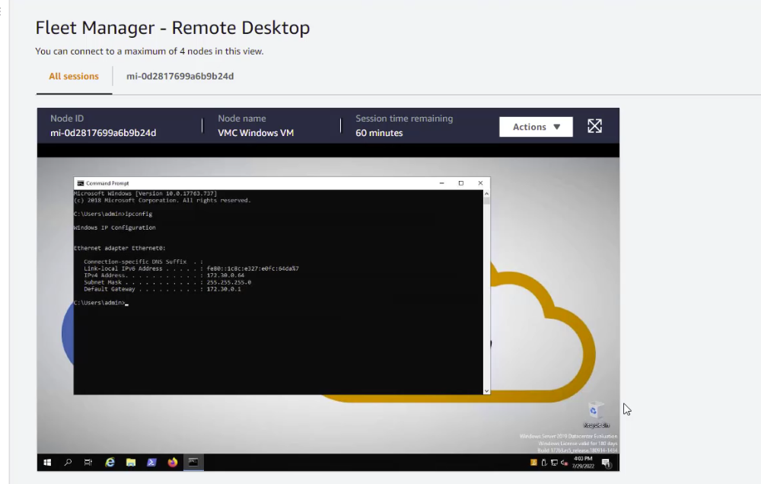The image size is (761, 490).
Task: Click the ipconfig command line in console
Action: tap(113, 214)
